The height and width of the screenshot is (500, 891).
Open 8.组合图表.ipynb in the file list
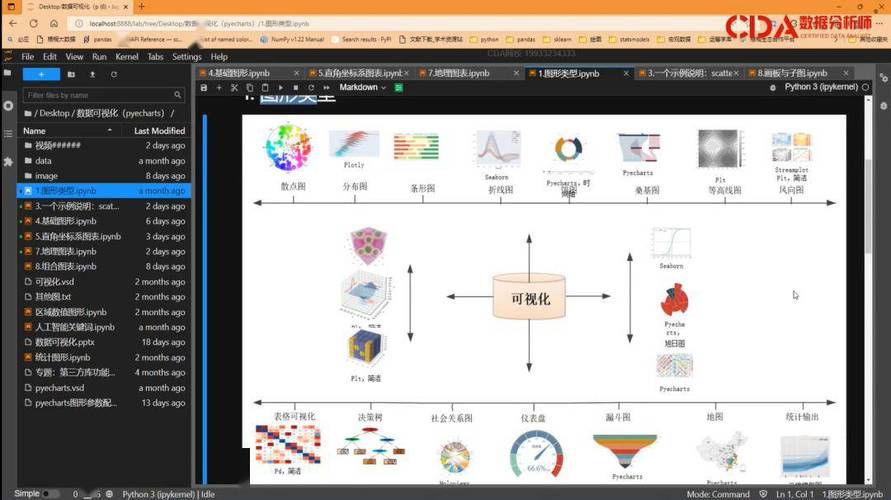[103, 266]
